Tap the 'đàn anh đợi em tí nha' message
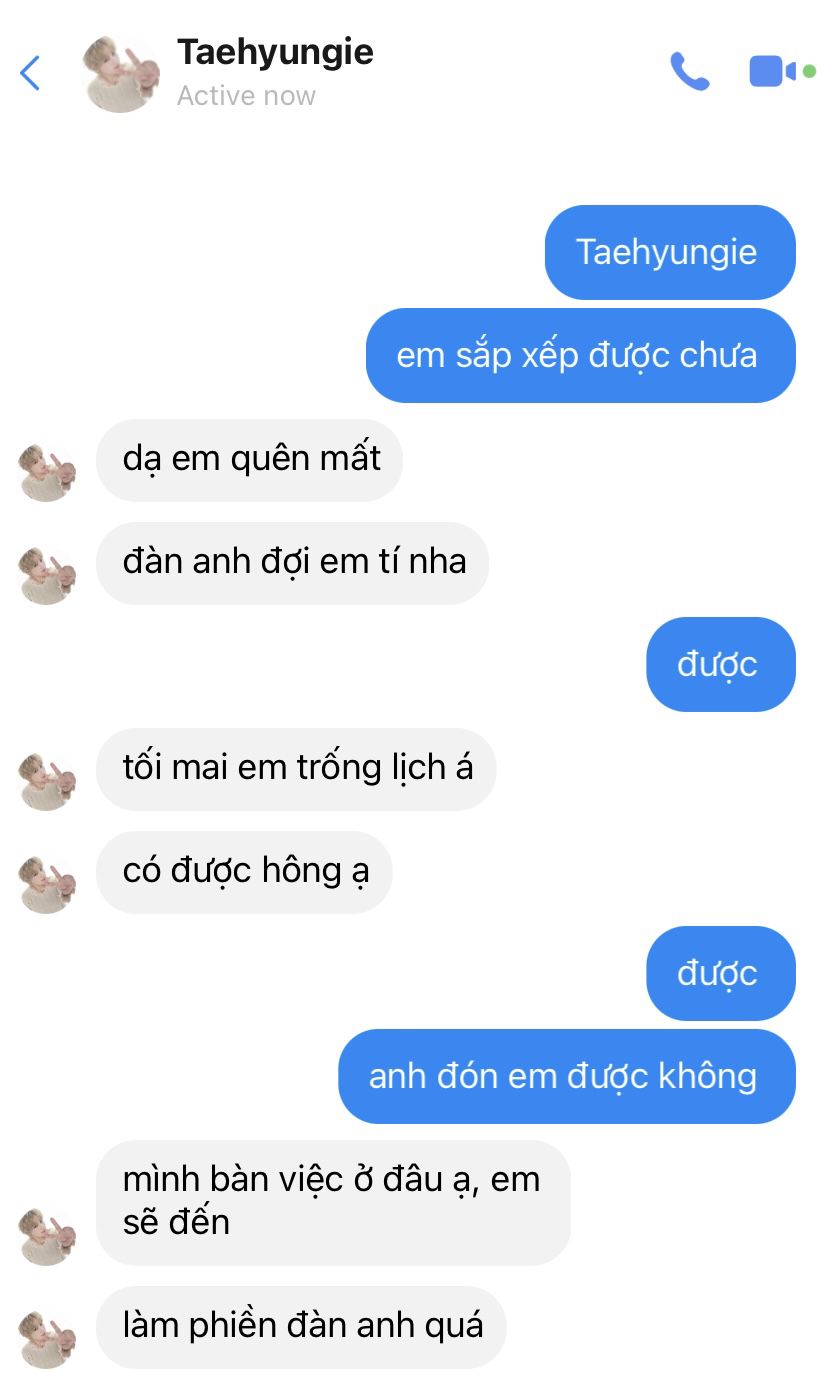Screen dimensions: 827x1373 (x=293, y=563)
